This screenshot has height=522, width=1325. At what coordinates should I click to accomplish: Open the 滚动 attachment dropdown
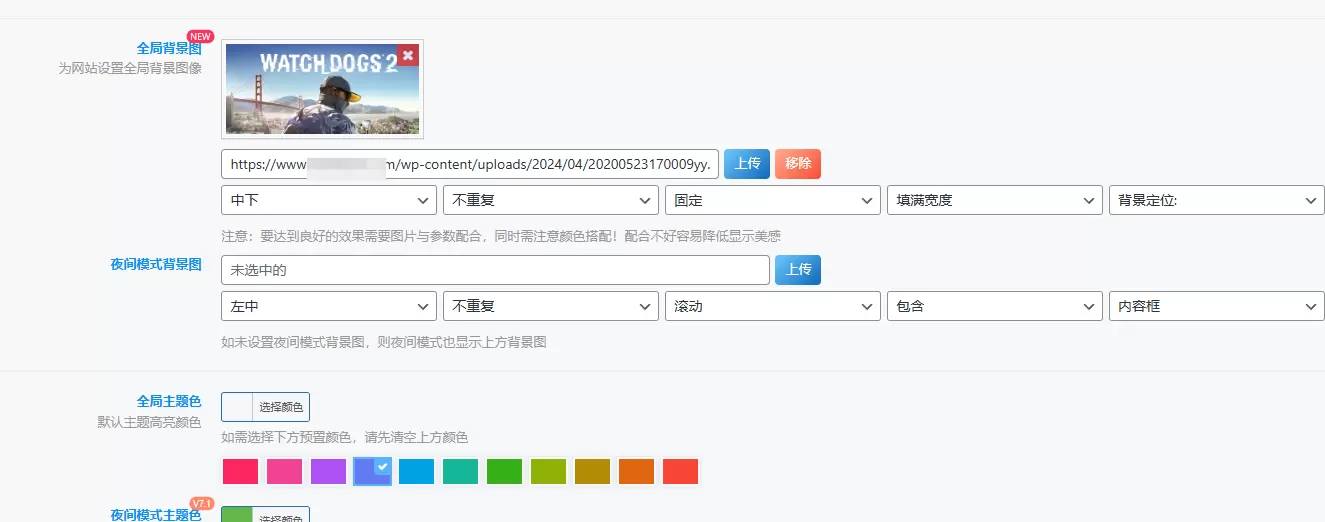click(773, 306)
